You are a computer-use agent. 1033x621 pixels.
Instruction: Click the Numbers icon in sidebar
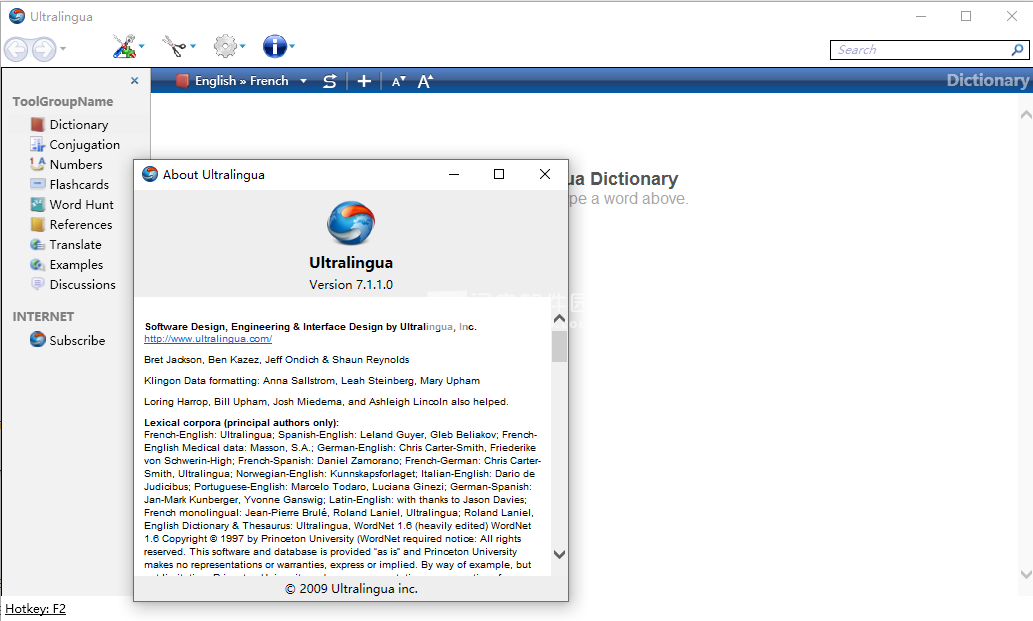[x=38, y=164]
